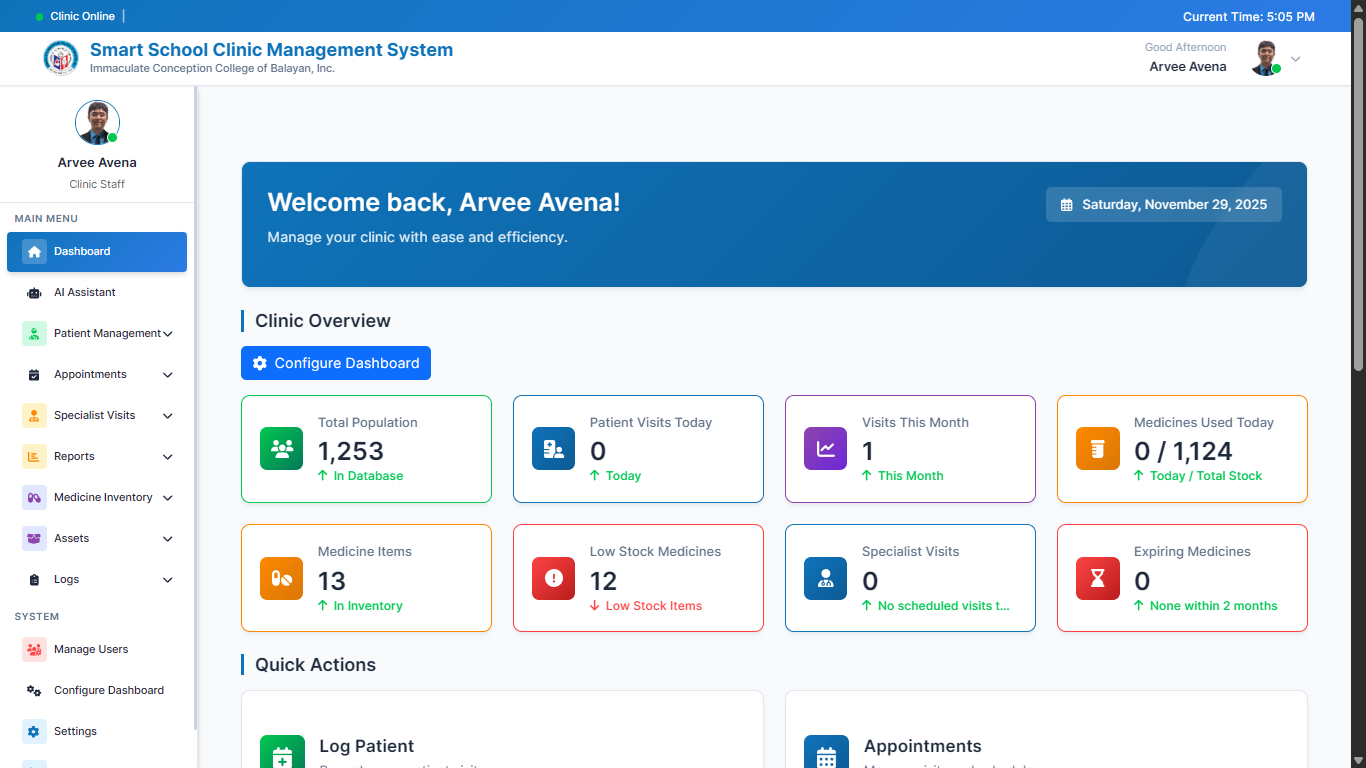Select Dashboard in the main menu
The height and width of the screenshot is (768, 1366).
tap(96, 252)
